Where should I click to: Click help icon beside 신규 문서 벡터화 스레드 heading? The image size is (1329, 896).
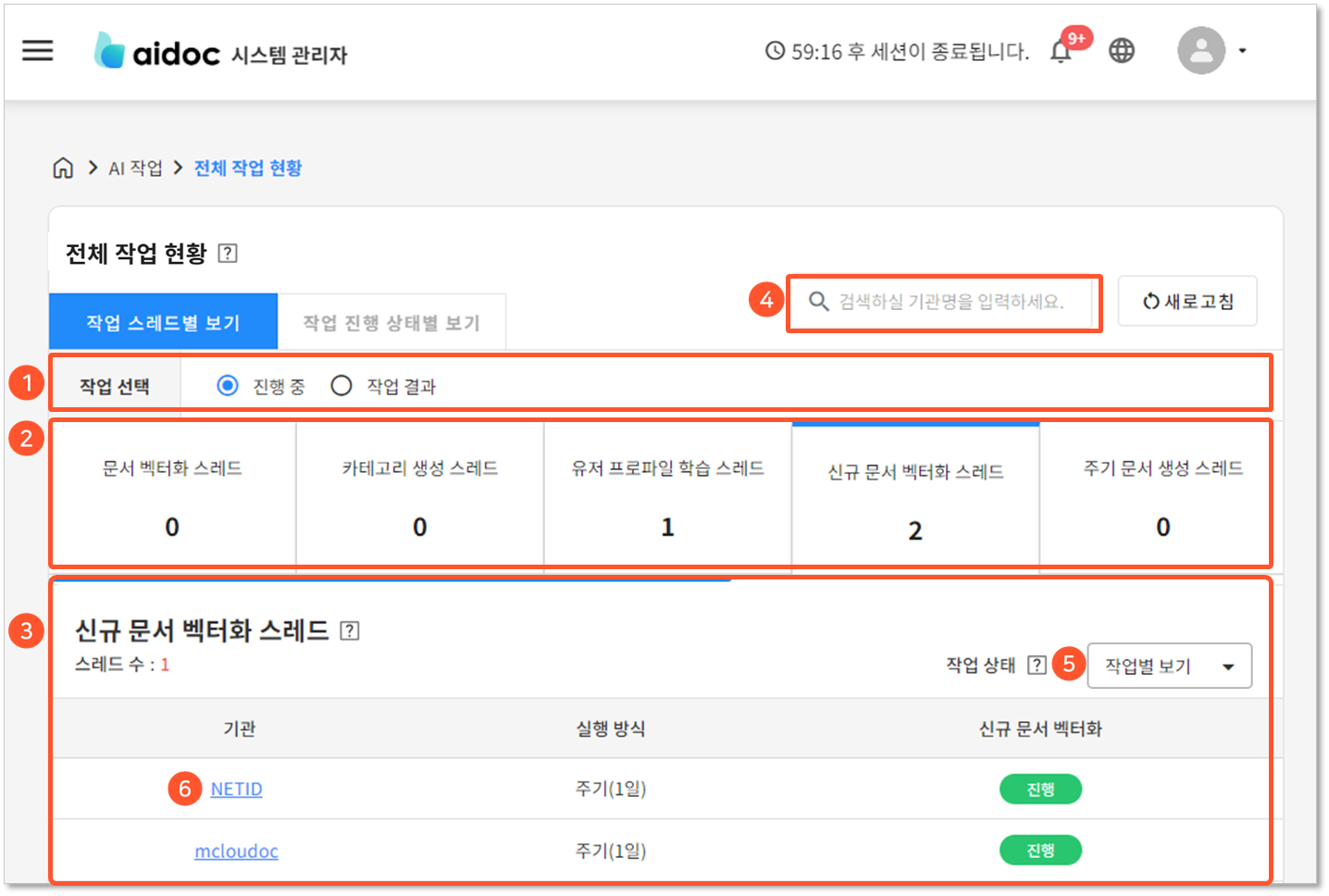point(350,631)
